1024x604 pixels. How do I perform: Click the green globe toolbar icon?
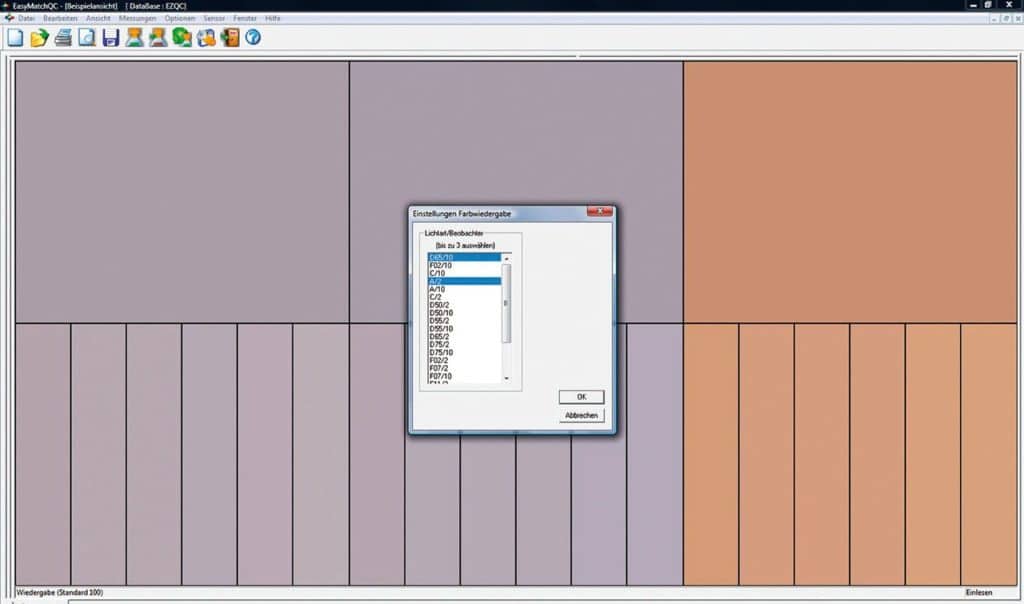point(182,38)
